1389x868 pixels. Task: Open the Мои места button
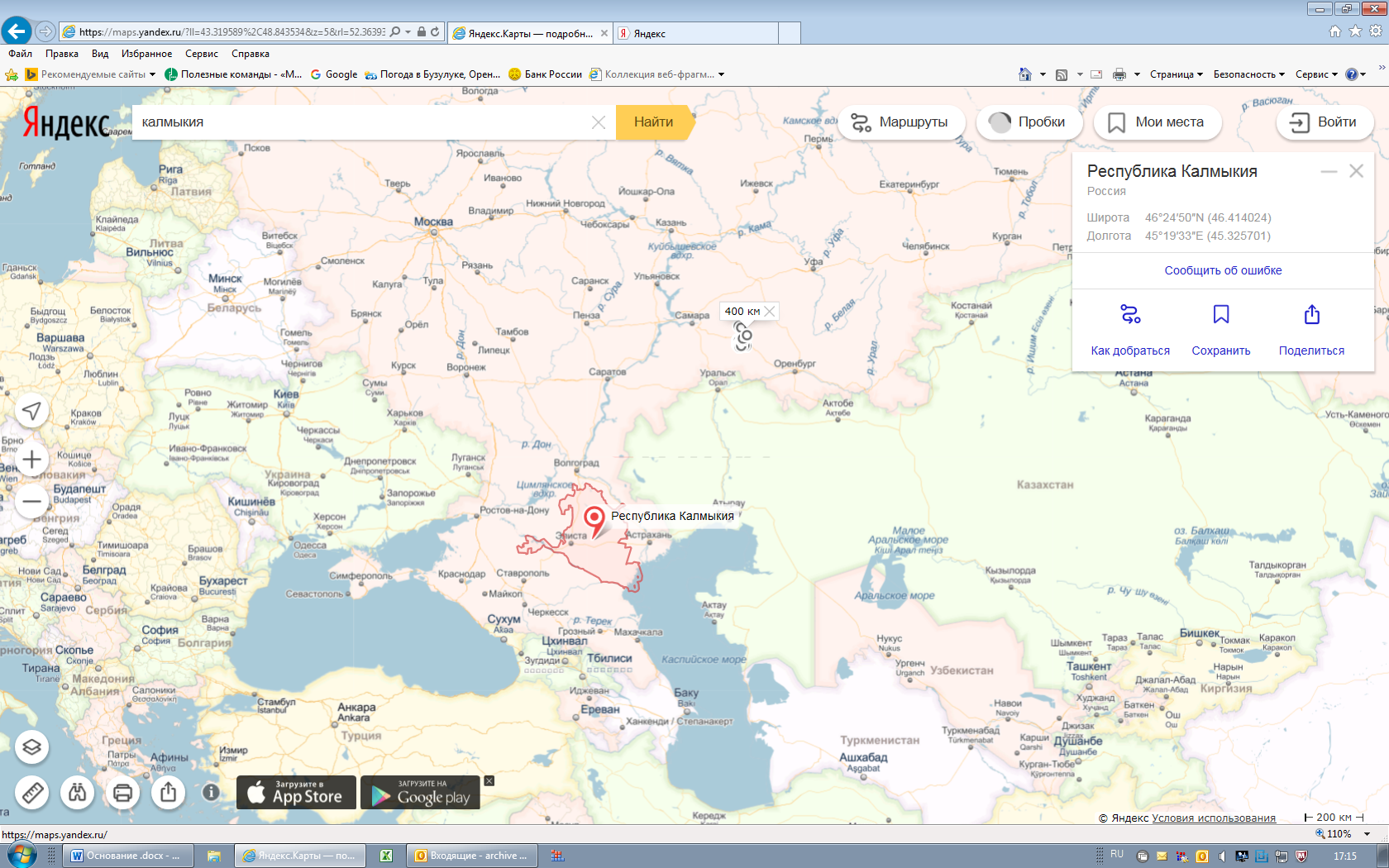pyautogui.click(x=1157, y=122)
